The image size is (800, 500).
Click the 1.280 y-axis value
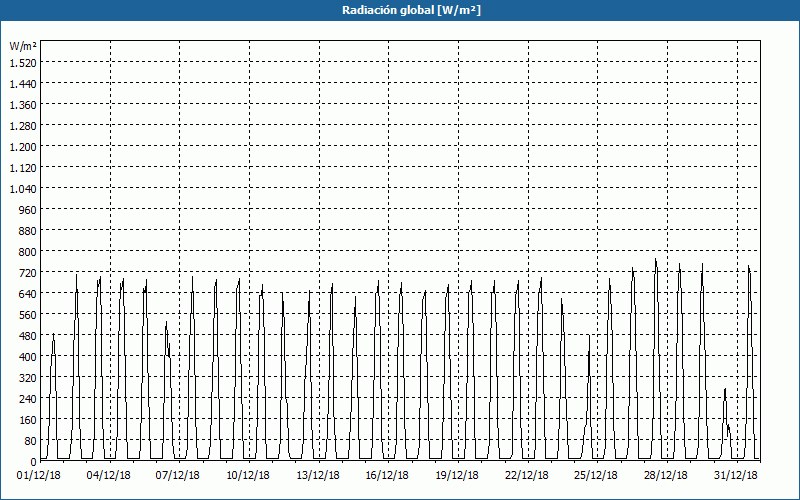tap(23, 126)
